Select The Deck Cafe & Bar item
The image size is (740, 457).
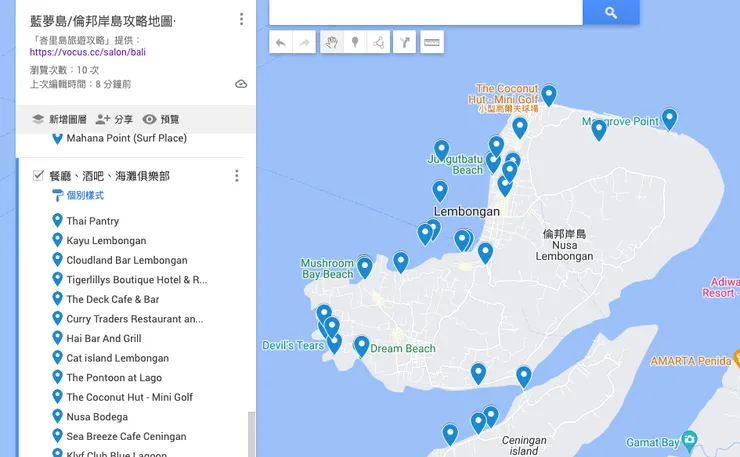coord(112,299)
